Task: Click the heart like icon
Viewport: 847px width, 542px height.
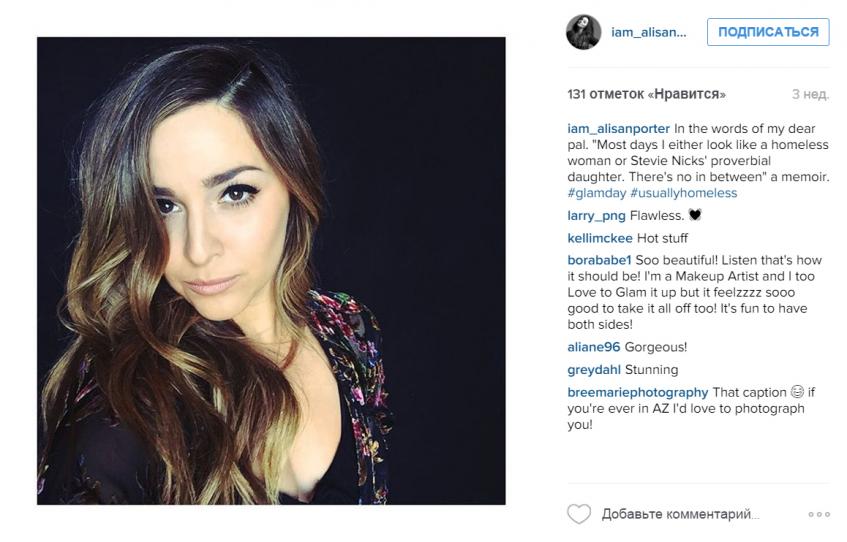Action: 579,513
